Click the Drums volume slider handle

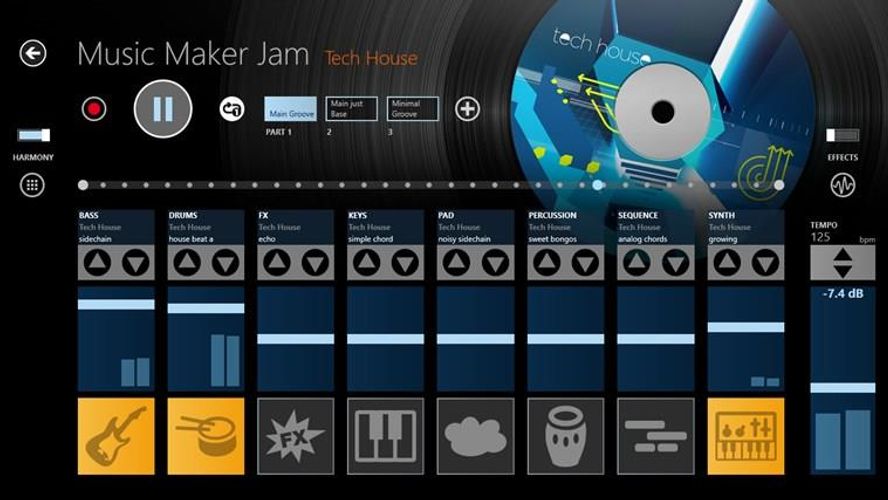pos(206,309)
